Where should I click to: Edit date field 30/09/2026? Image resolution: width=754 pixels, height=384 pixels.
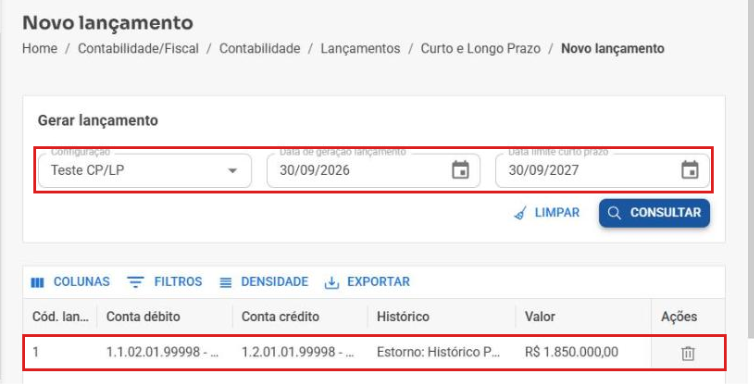point(374,171)
